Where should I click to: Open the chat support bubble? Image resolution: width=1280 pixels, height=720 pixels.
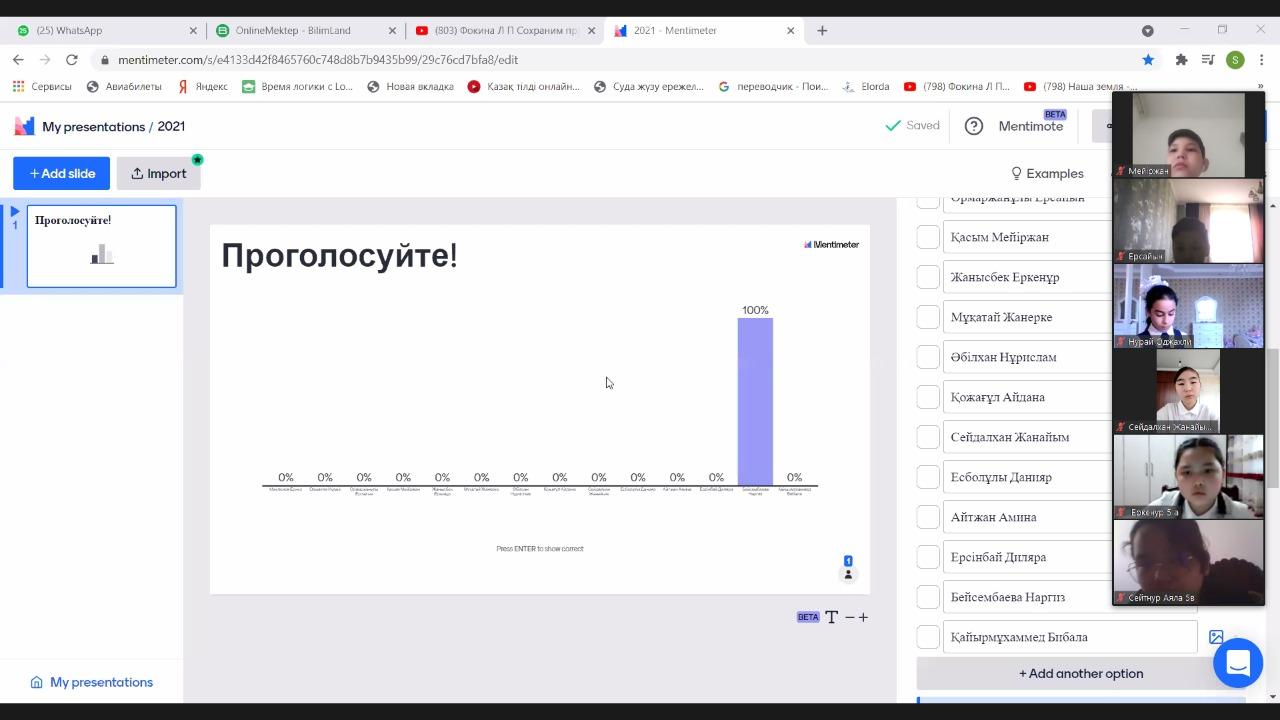(x=1237, y=662)
